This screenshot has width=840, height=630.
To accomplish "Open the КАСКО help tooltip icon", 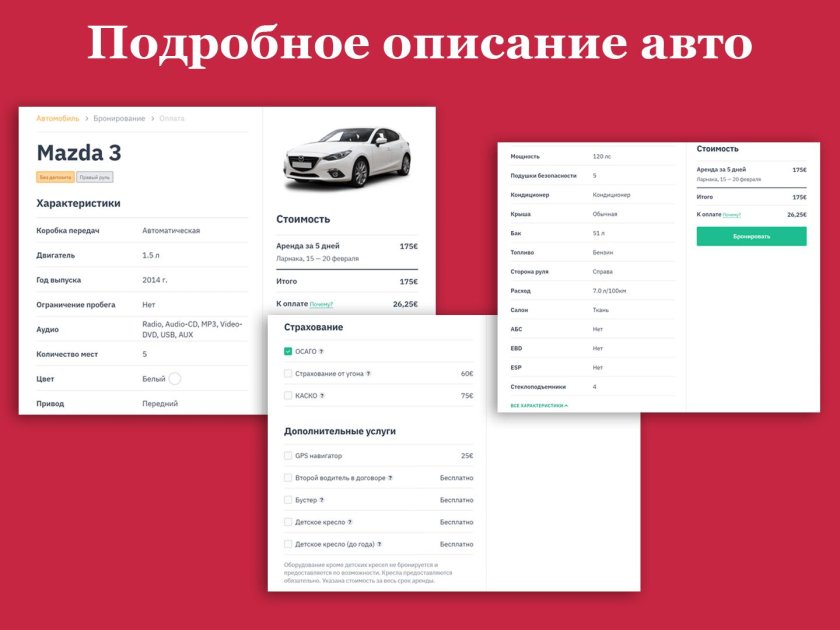I will 321,394.
